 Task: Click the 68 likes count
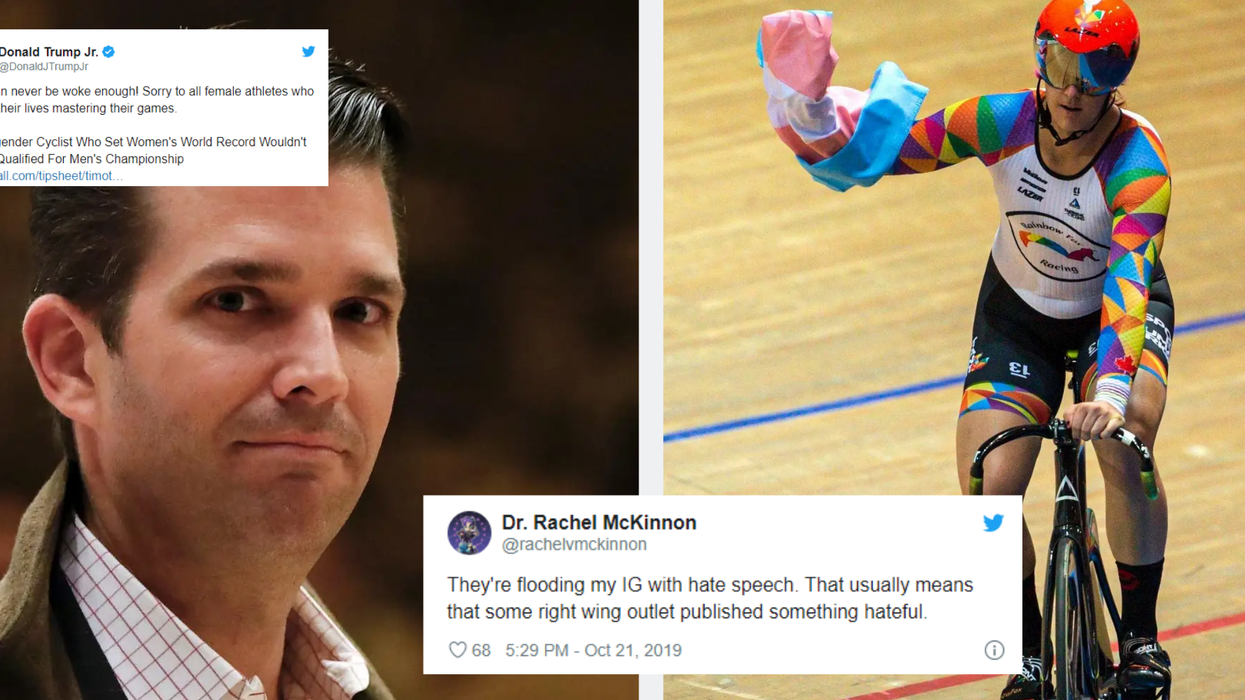(x=481, y=650)
